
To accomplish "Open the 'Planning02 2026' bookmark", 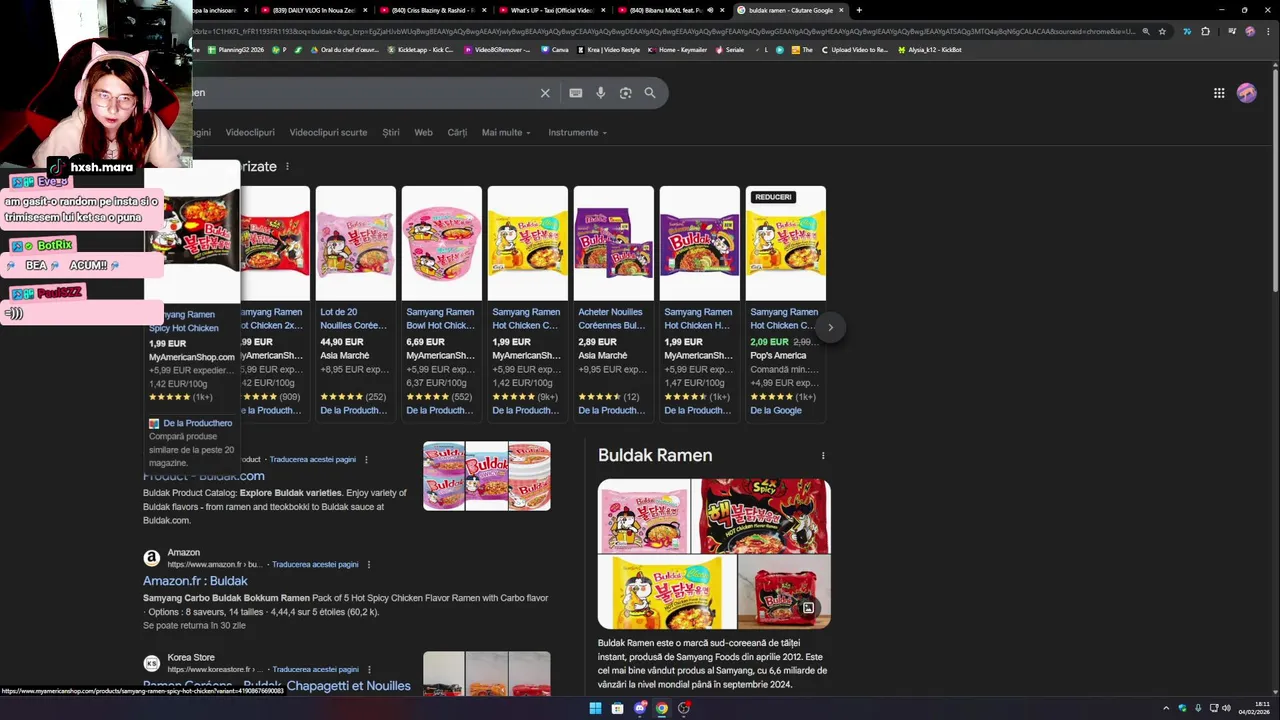I will pos(235,49).
